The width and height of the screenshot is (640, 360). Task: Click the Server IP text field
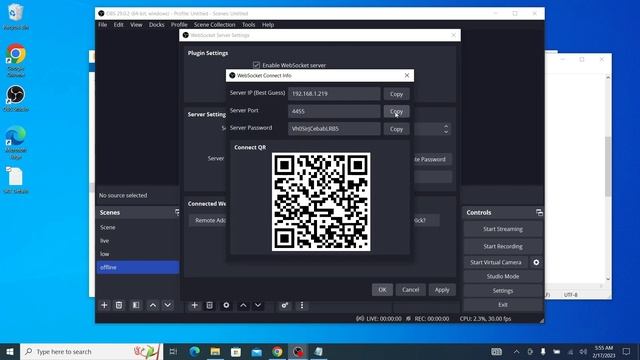[x=334, y=94]
